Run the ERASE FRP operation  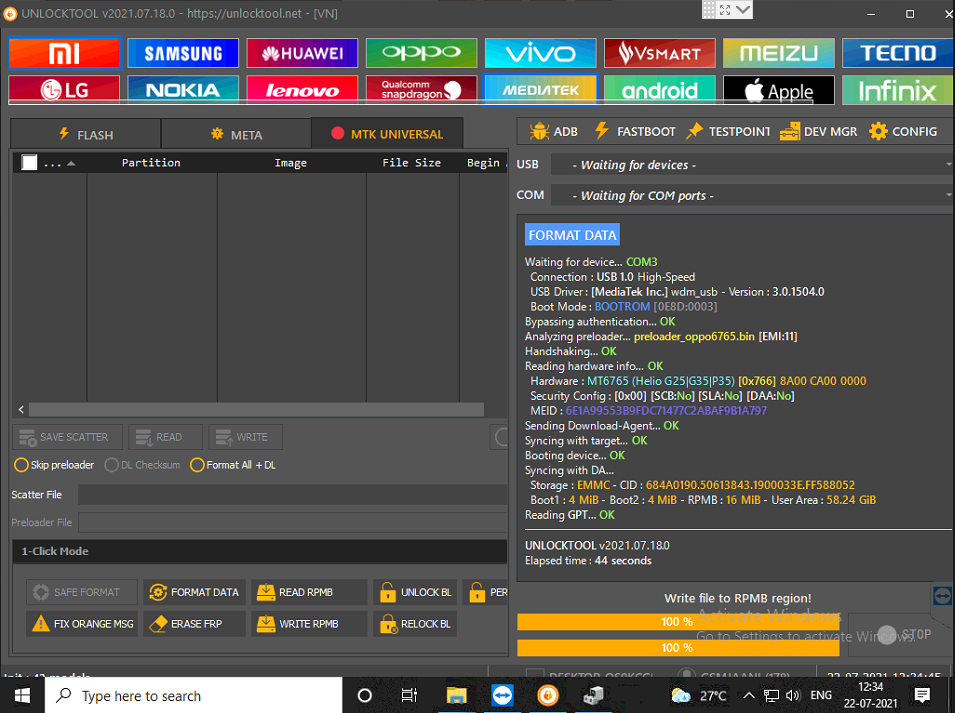194,623
